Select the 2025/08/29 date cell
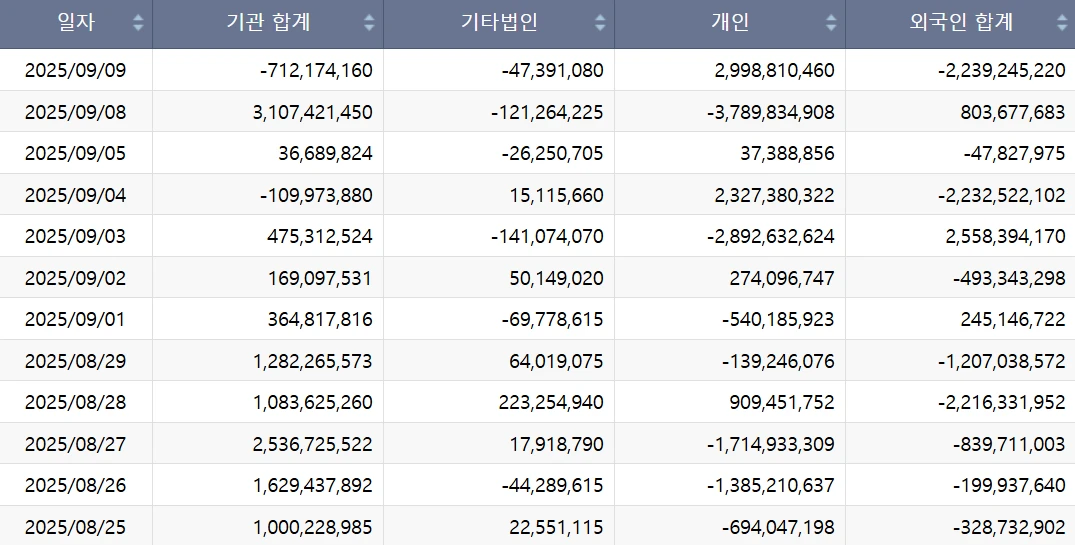Viewport: 1075px width, 545px height. click(x=76, y=361)
